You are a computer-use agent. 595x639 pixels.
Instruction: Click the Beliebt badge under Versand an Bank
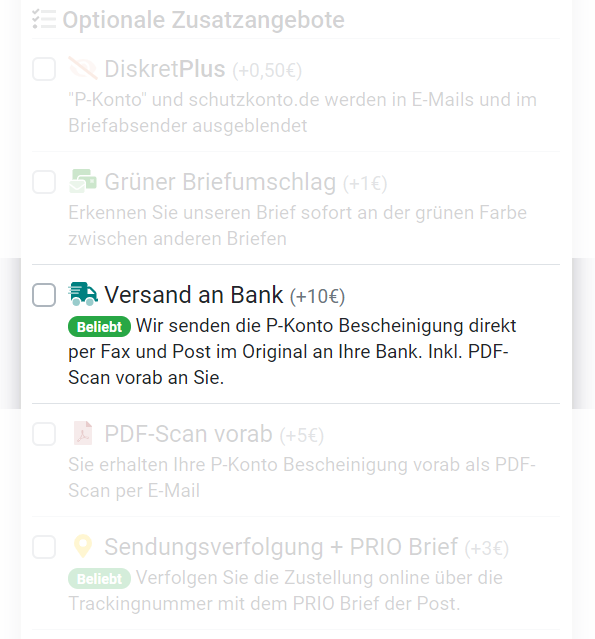99,327
